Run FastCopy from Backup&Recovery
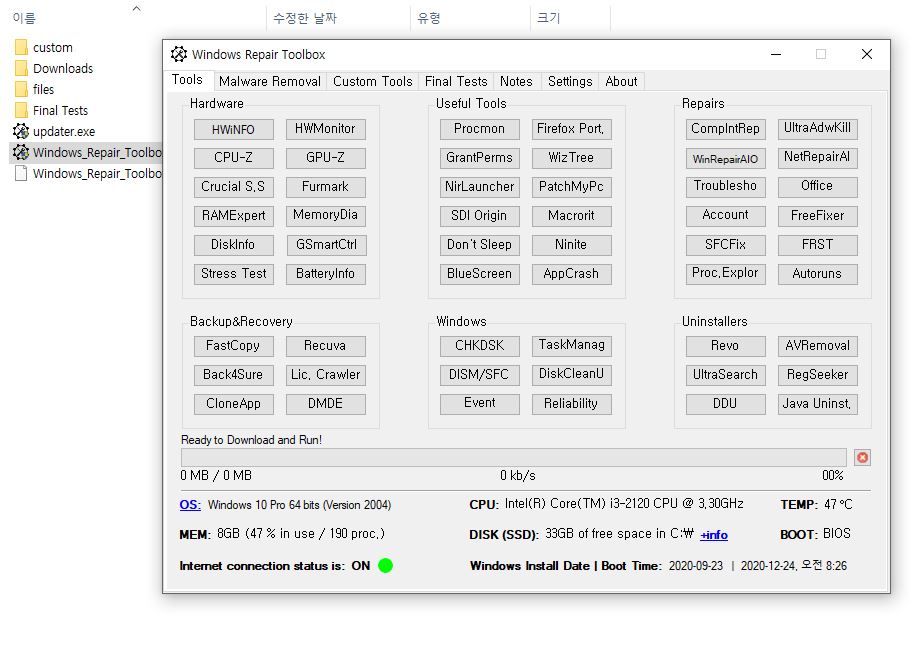Viewport: 922px width, 670px height. (x=233, y=346)
